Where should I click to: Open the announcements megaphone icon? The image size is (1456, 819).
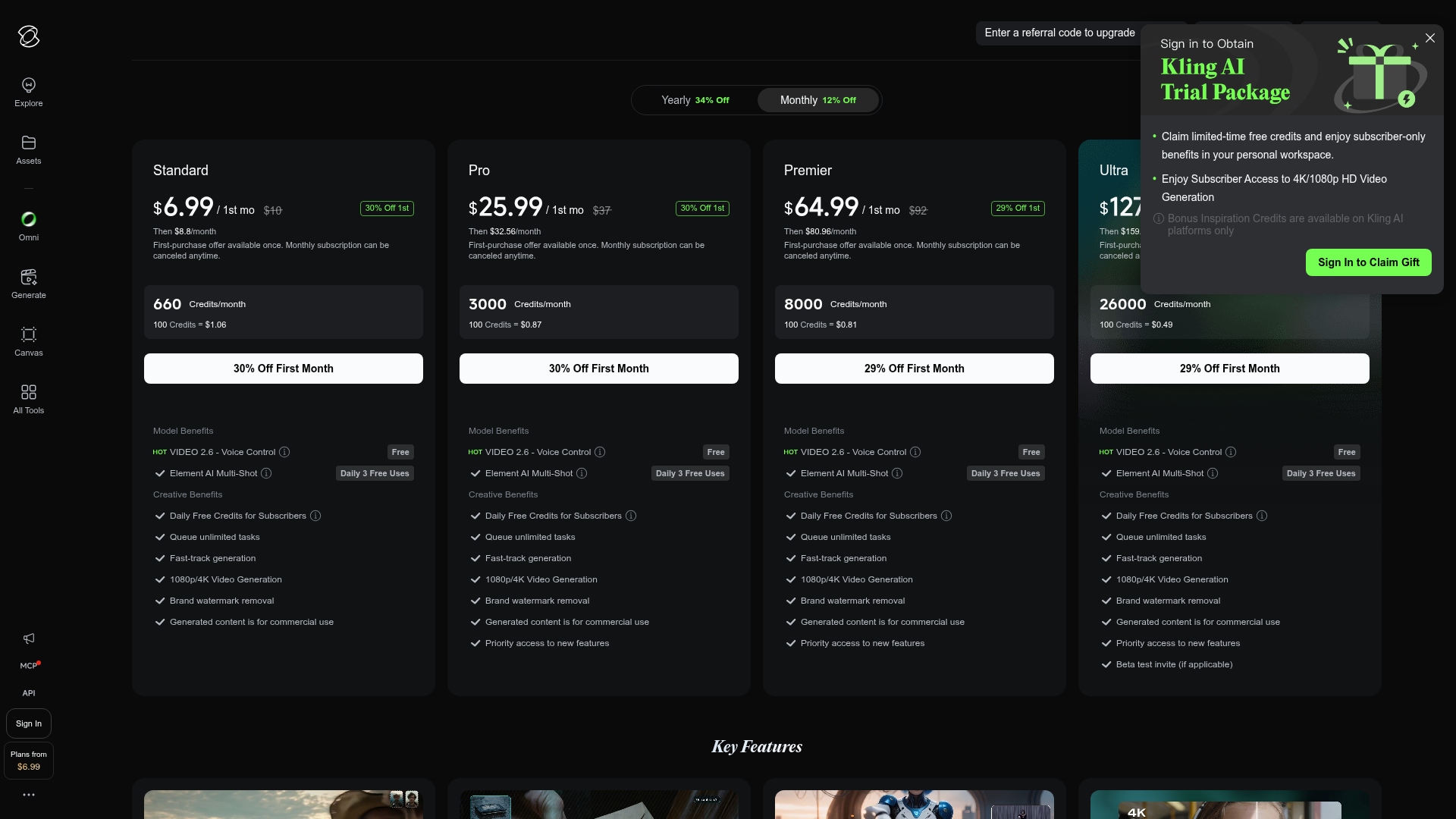click(29, 639)
